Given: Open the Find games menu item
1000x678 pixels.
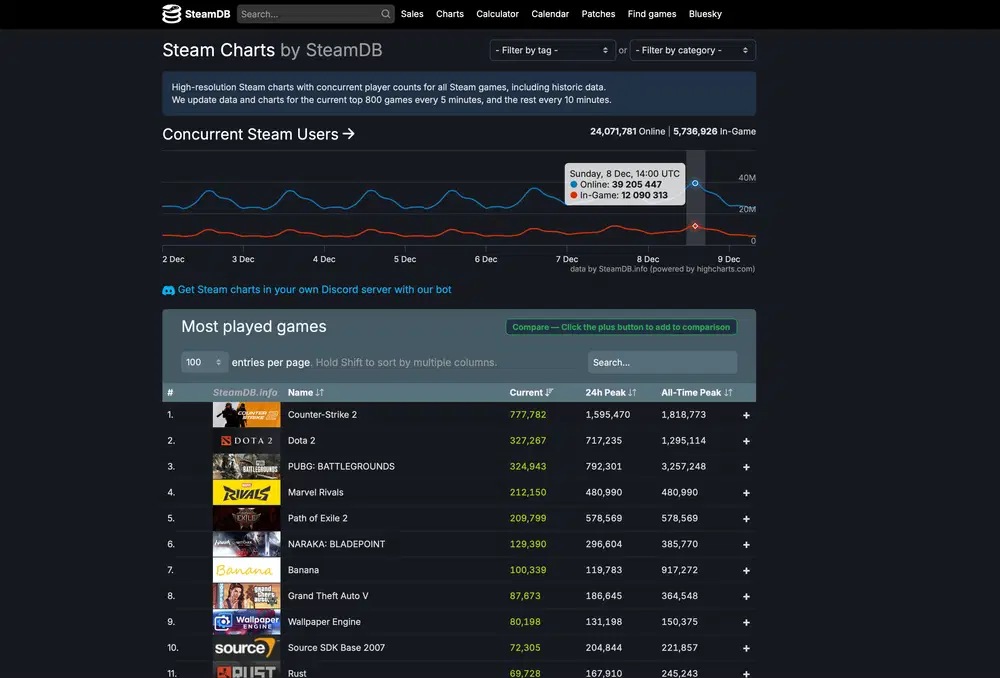Looking at the screenshot, I should click(652, 14).
